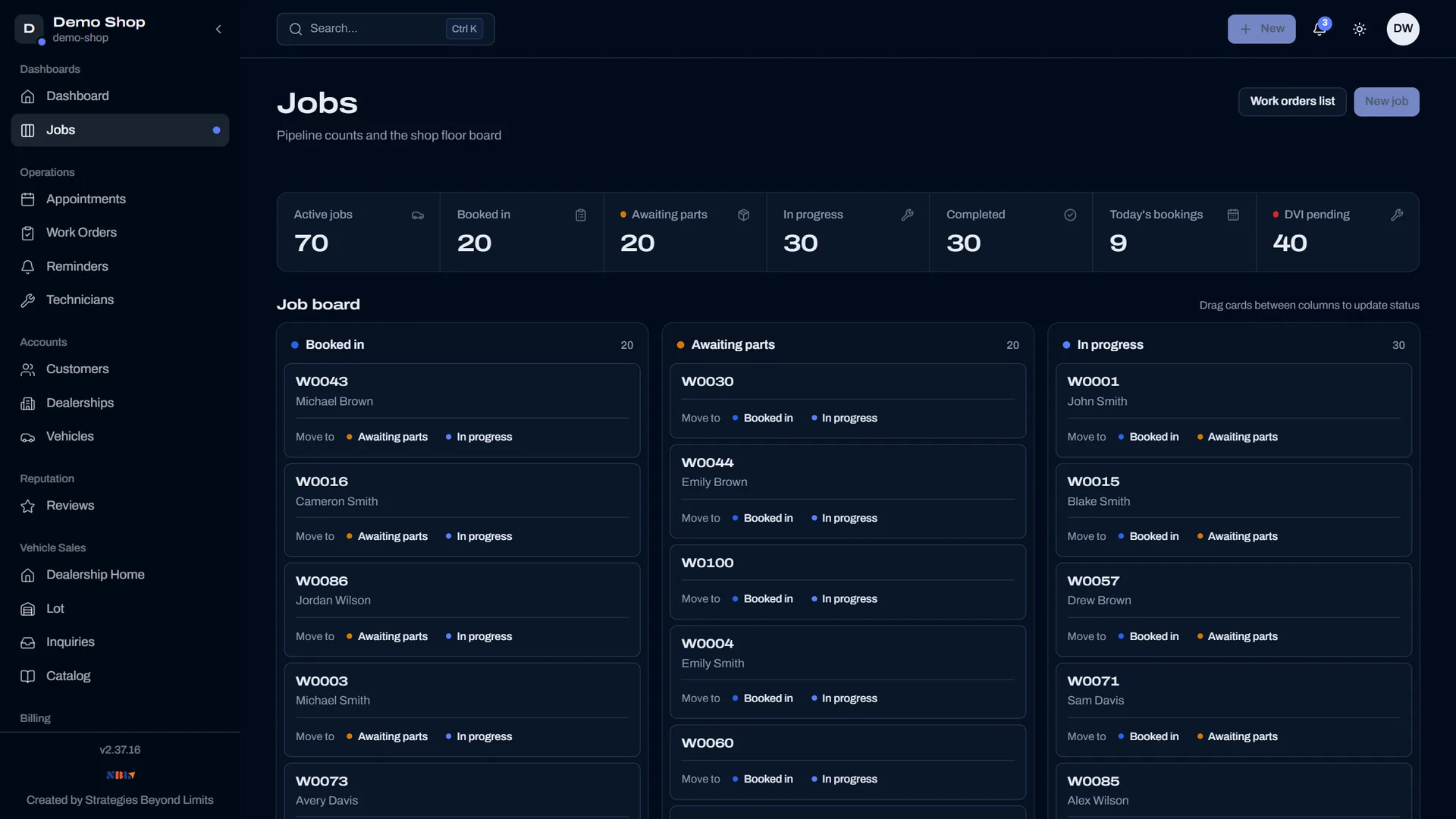Toggle light/dark theme sun icon
Image resolution: width=1456 pixels, height=819 pixels.
pyautogui.click(x=1360, y=29)
